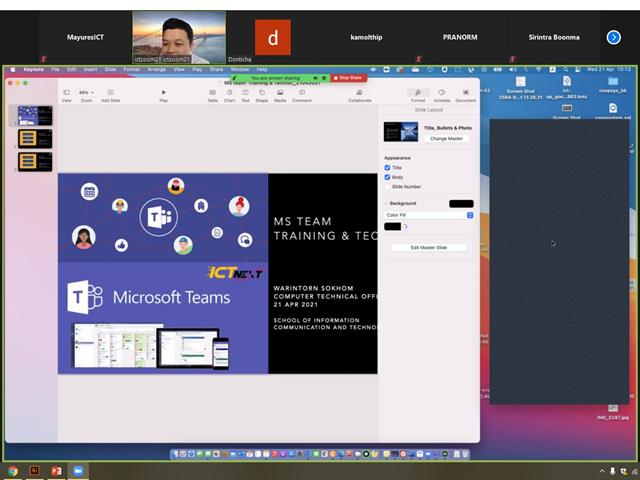Click the Add Slide toolbar icon
640x480 pixels.
pos(110,93)
